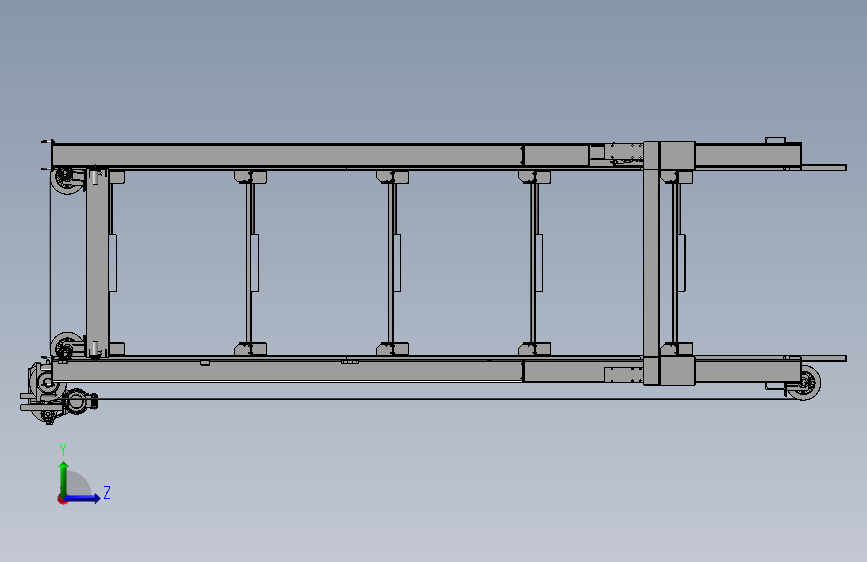Click the blue Z axis arrow of the triad

coord(82,498)
